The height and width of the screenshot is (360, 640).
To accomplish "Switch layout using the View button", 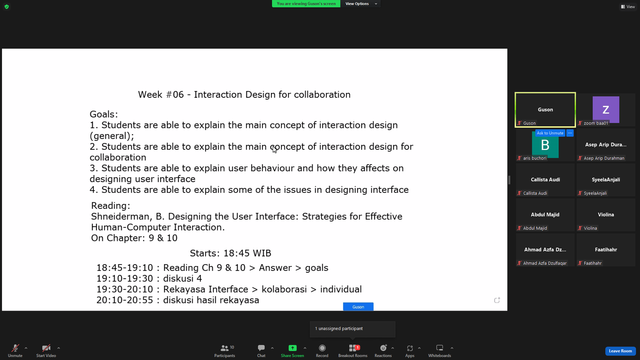I will [x=628, y=7].
